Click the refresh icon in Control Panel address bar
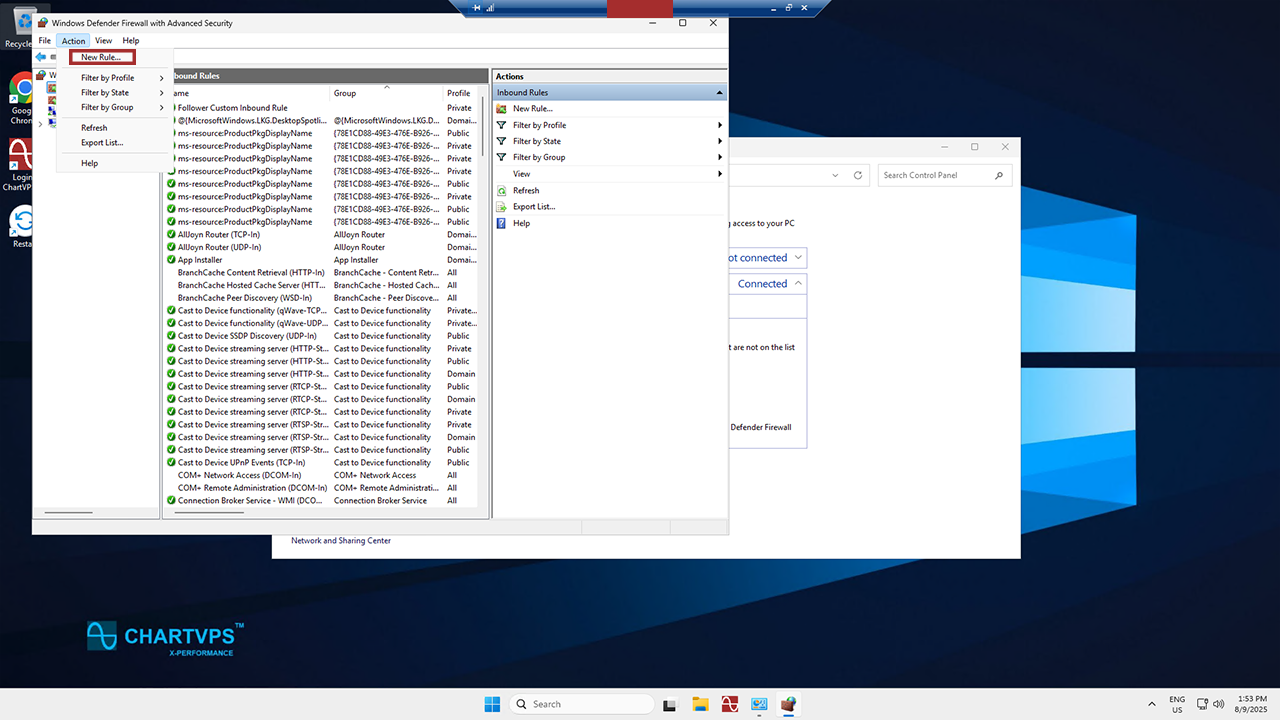 tap(857, 176)
